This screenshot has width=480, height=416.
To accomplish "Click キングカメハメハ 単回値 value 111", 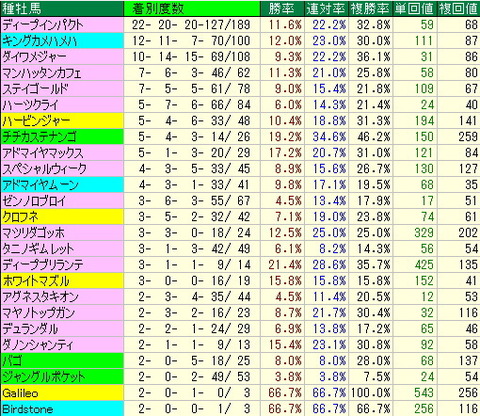I will [424, 41].
